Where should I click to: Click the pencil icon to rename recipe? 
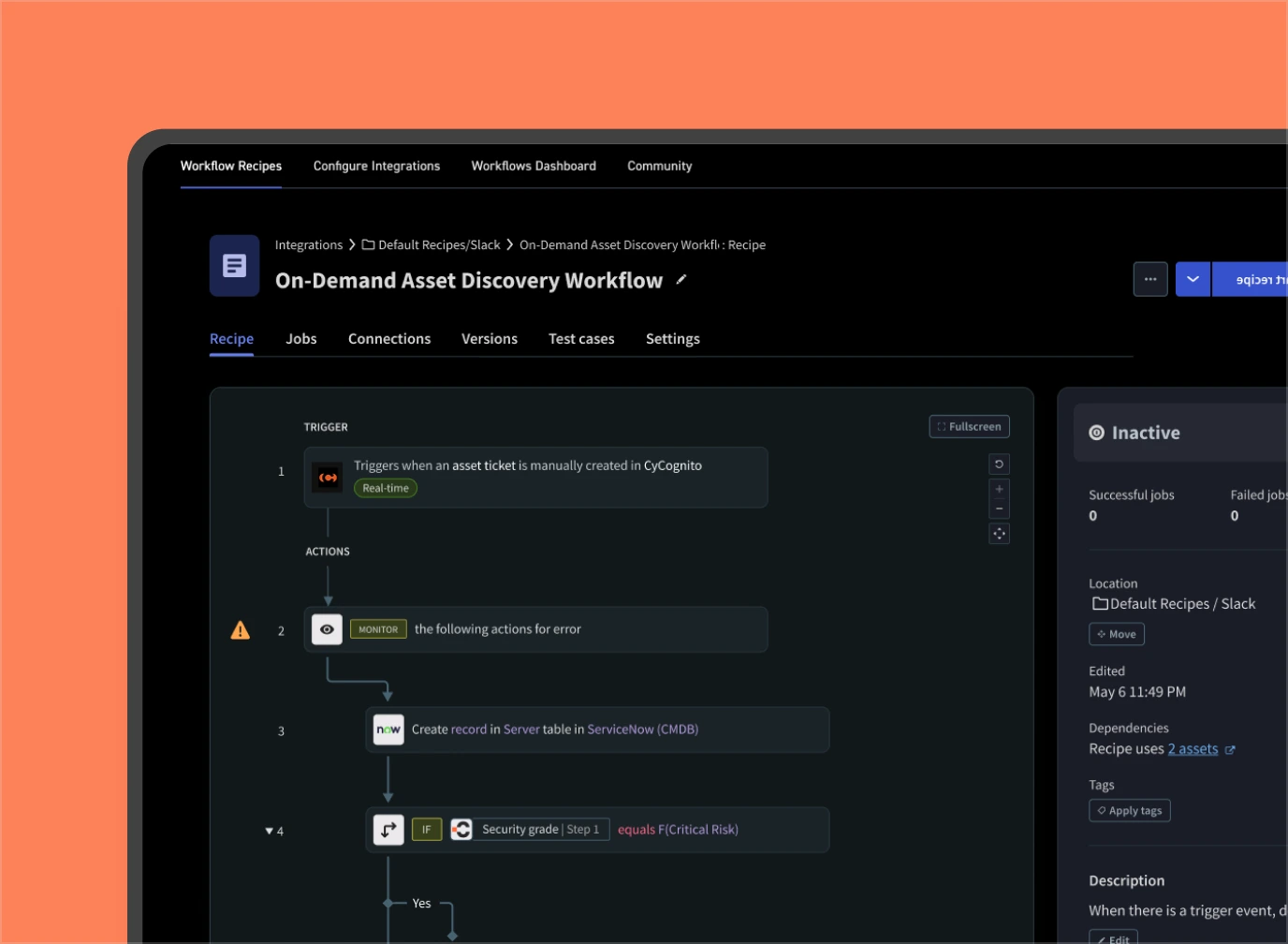pos(681,279)
